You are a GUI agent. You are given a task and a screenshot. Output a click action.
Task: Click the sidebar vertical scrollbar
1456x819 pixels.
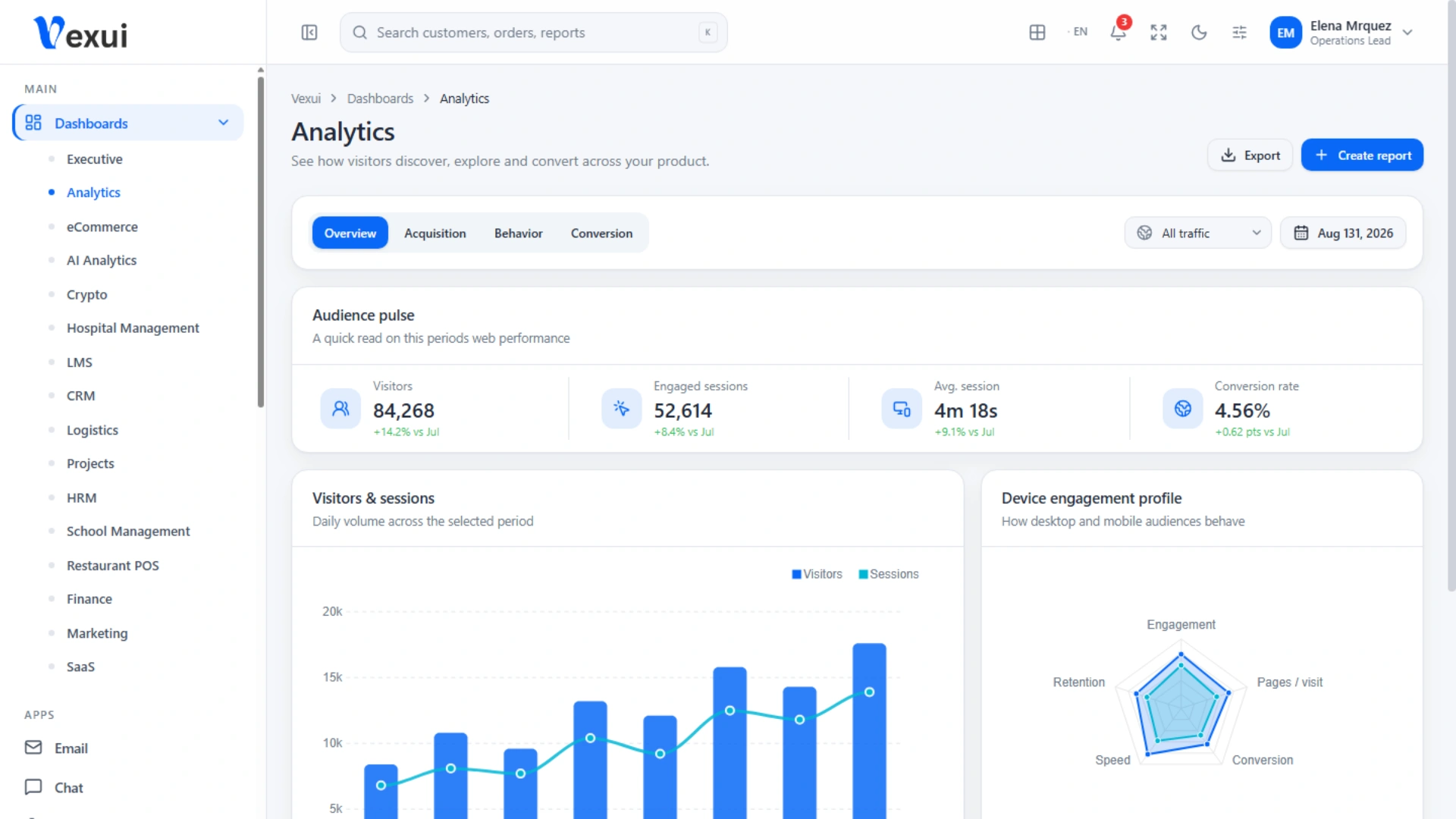261,241
